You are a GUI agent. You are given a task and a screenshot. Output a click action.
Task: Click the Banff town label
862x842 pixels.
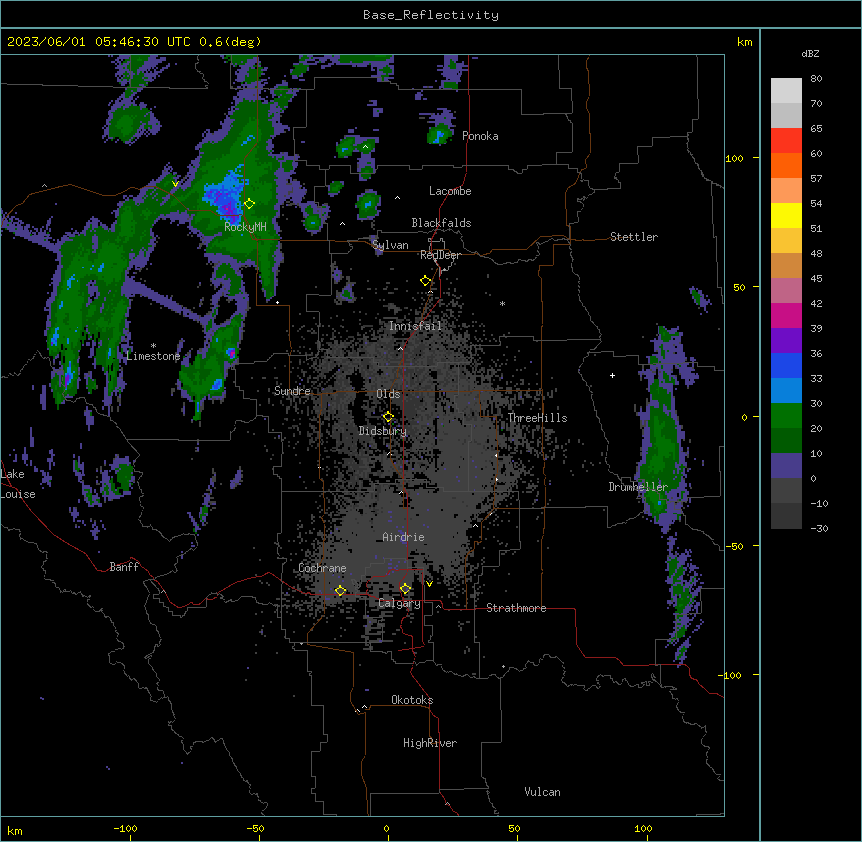coord(124,567)
